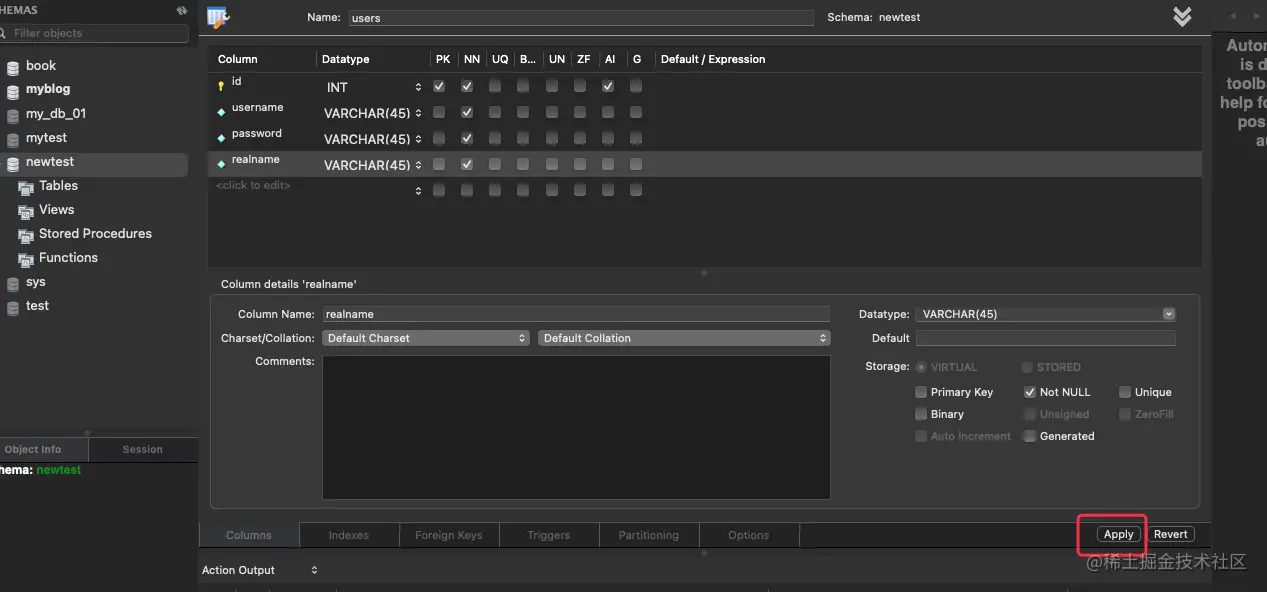This screenshot has height=592, width=1267.
Task: Switch to the Columns tab
Action: click(x=249, y=535)
